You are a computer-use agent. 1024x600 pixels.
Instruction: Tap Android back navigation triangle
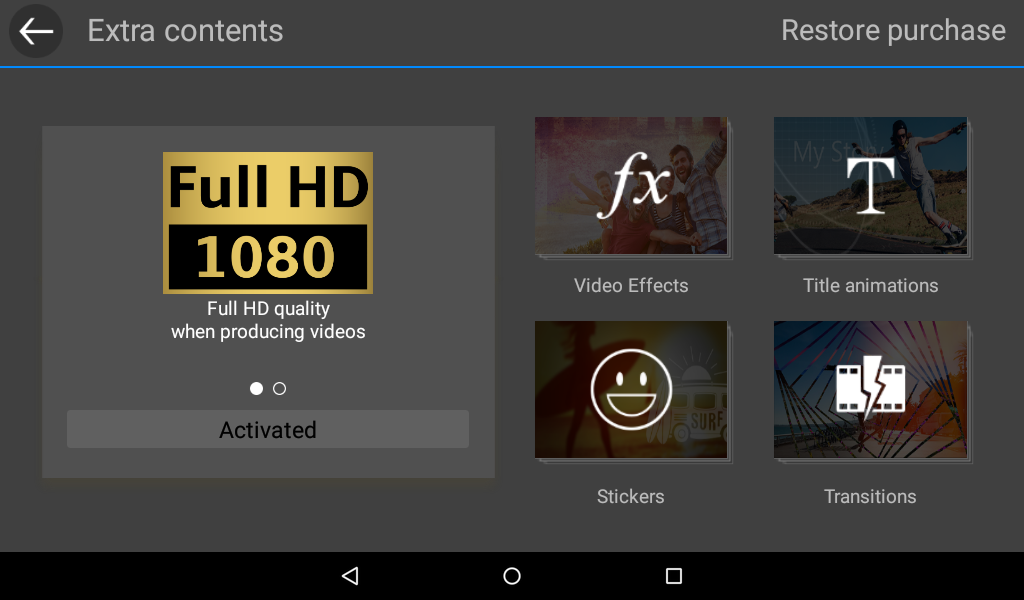(x=350, y=576)
